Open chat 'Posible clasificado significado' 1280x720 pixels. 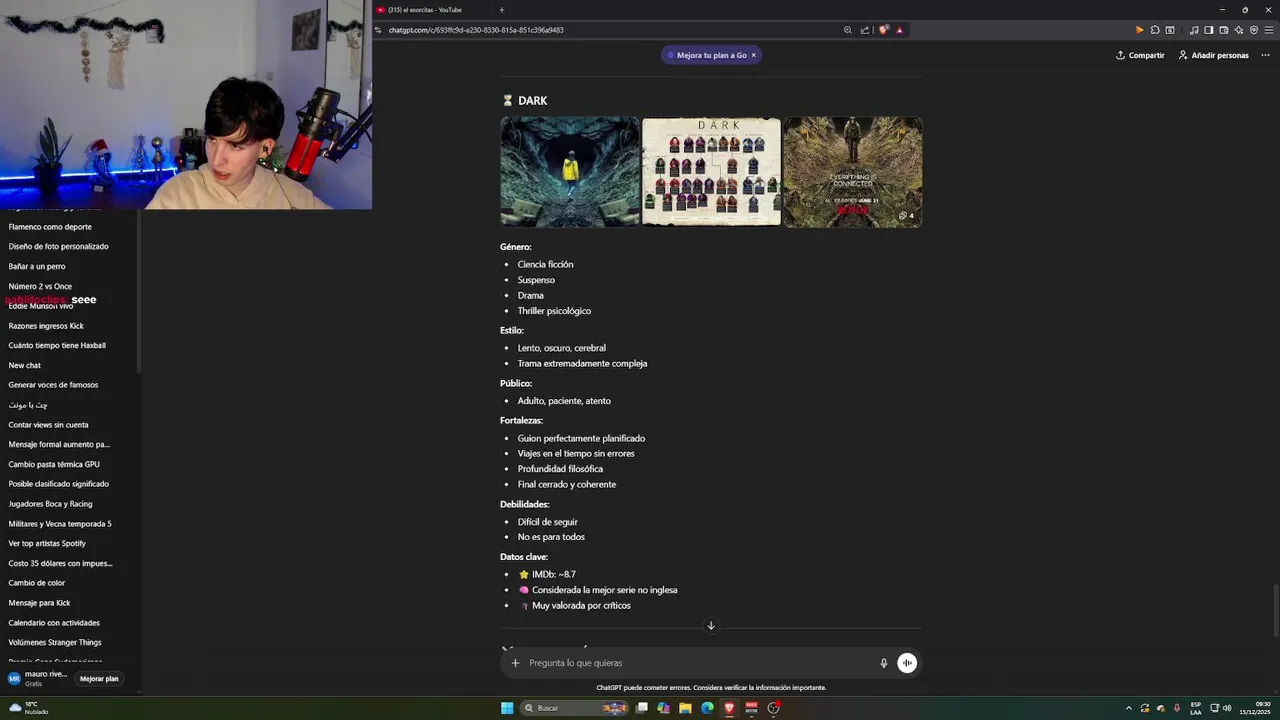(58, 484)
